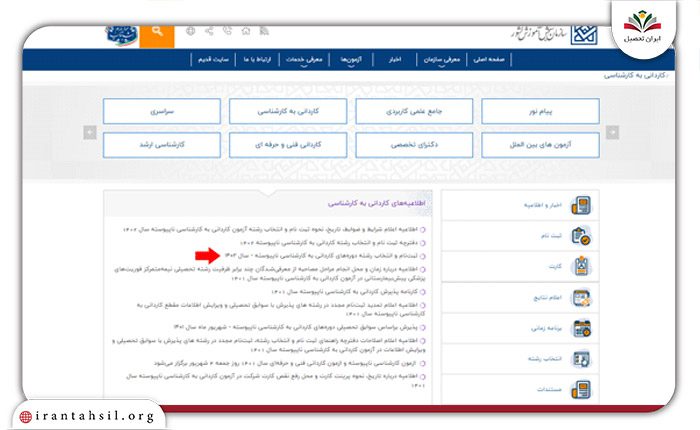The width and height of the screenshot is (700, 430).
Task: Open ثبت‌نام و انتخاب رشته دوره‌های کاردانی link
Action: coord(321,256)
